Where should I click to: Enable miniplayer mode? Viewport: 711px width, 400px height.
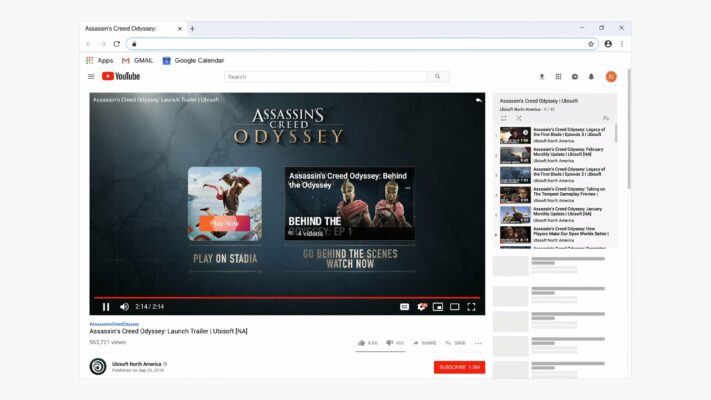click(x=438, y=307)
